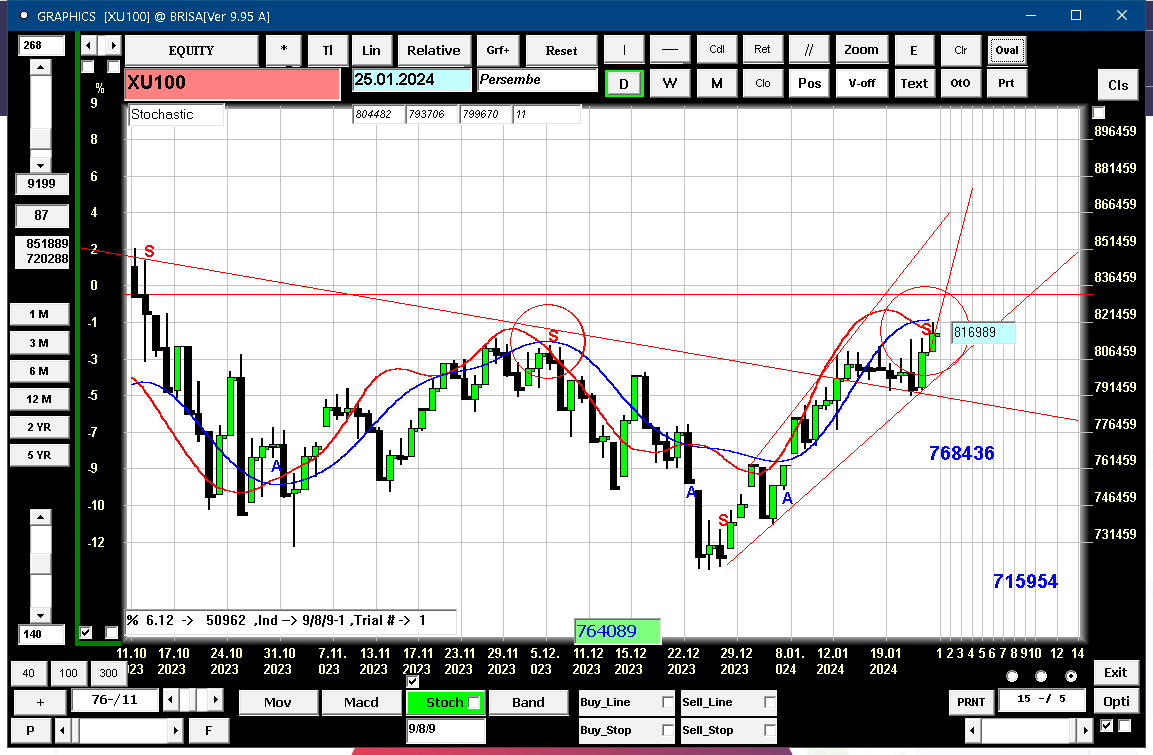
Task: Enable the Sell_Stop checkbox
Action: pos(769,730)
